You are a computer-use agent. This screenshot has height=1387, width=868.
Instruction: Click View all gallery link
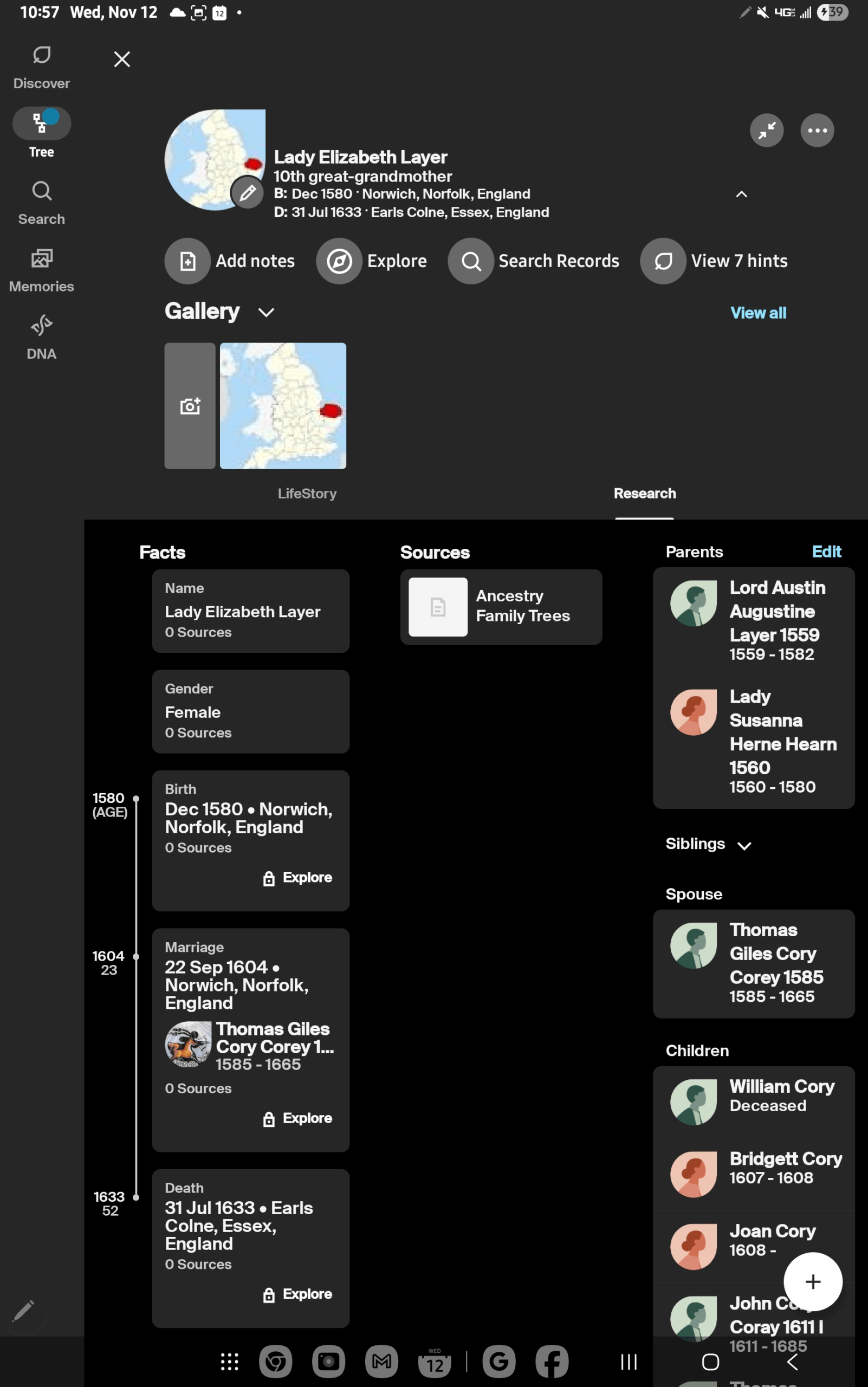[x=758, y=313]
